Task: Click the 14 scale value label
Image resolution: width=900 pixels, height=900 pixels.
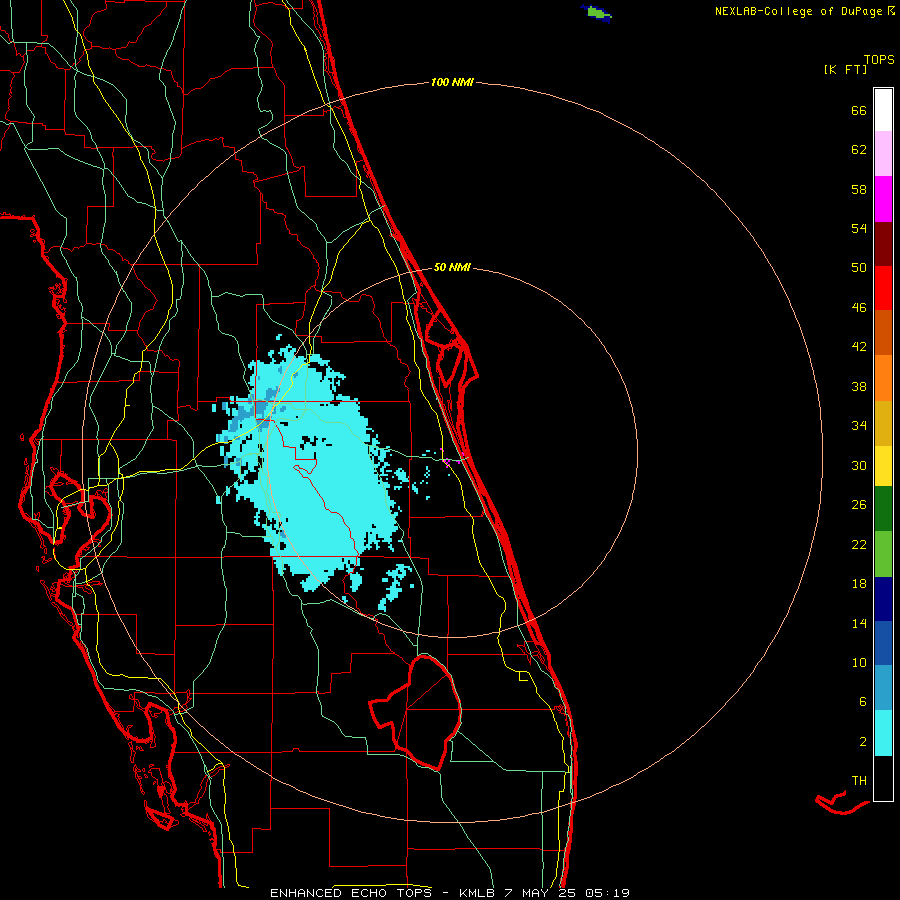Action: pos(859,623)
